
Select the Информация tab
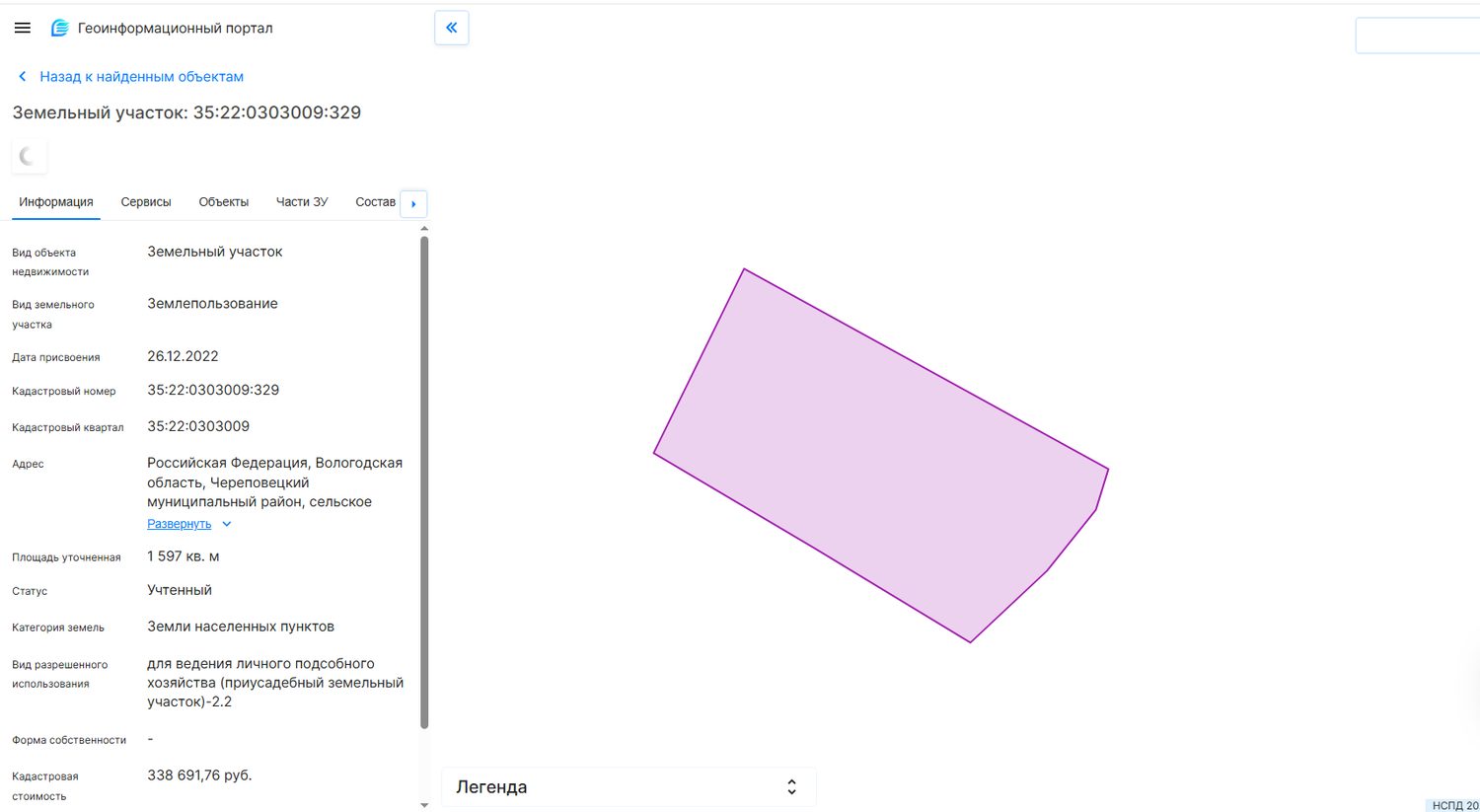coord(56,202)
